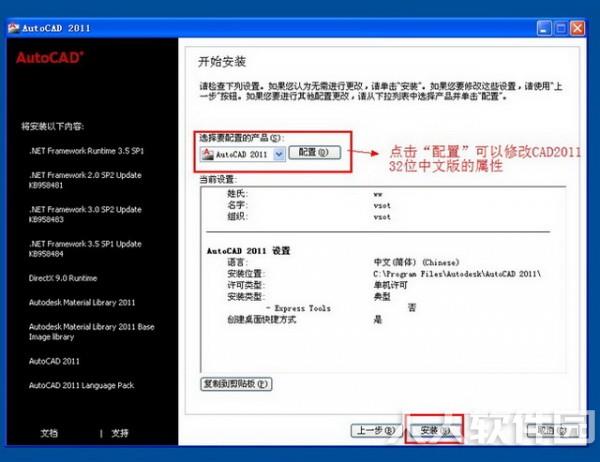Click the language value '中文(简体) (Chinese)'

(x=416, y=263)
